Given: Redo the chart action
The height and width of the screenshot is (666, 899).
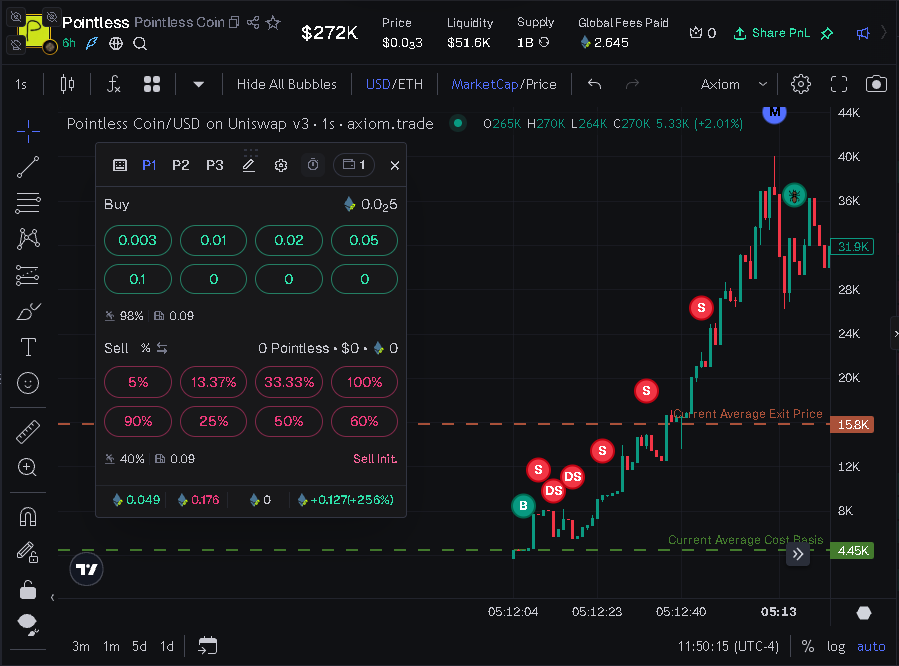Looking at the screenshot, I should pyautogui.click(x=632, y=85).
